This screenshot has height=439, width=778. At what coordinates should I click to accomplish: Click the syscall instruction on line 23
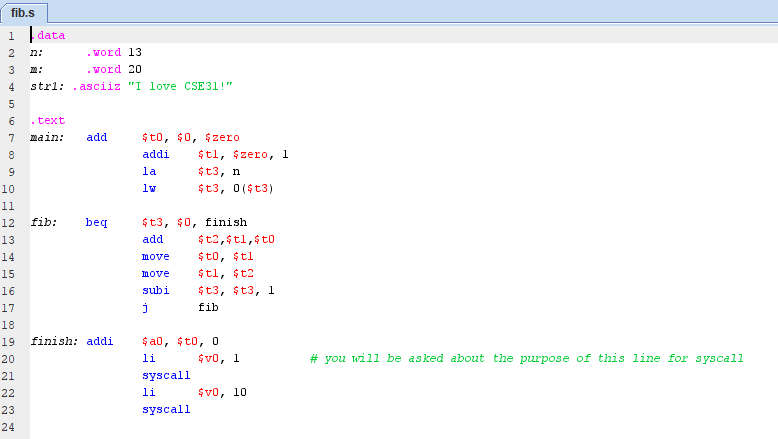click(x=166, y=410)
